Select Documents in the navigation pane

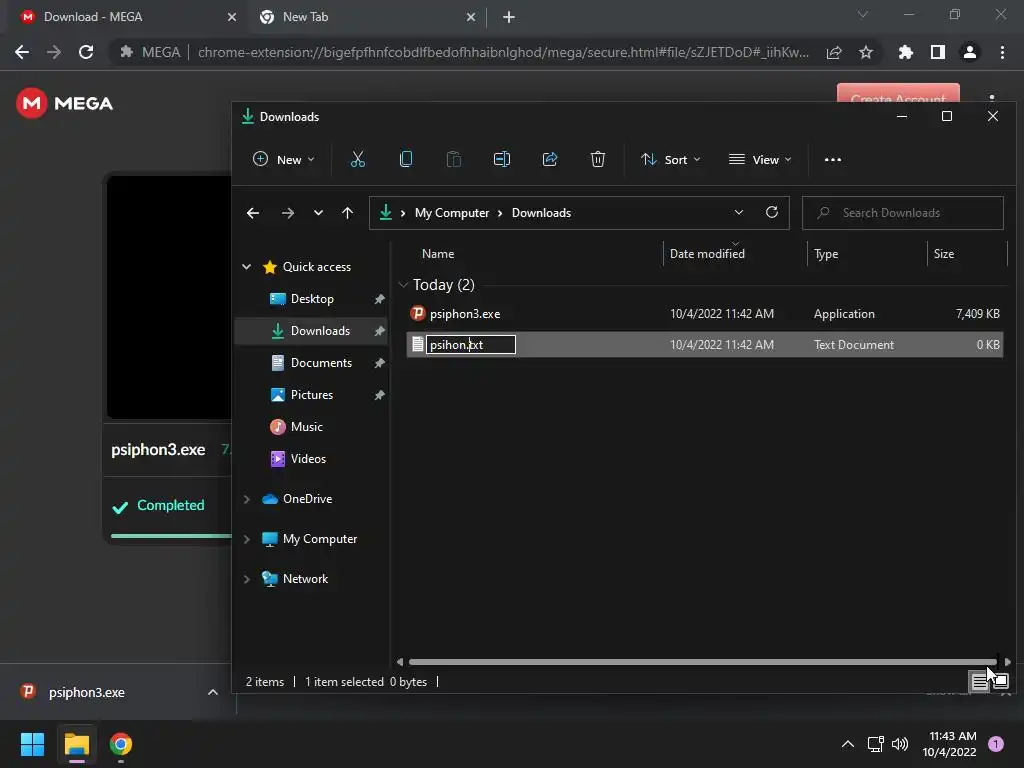321,362
